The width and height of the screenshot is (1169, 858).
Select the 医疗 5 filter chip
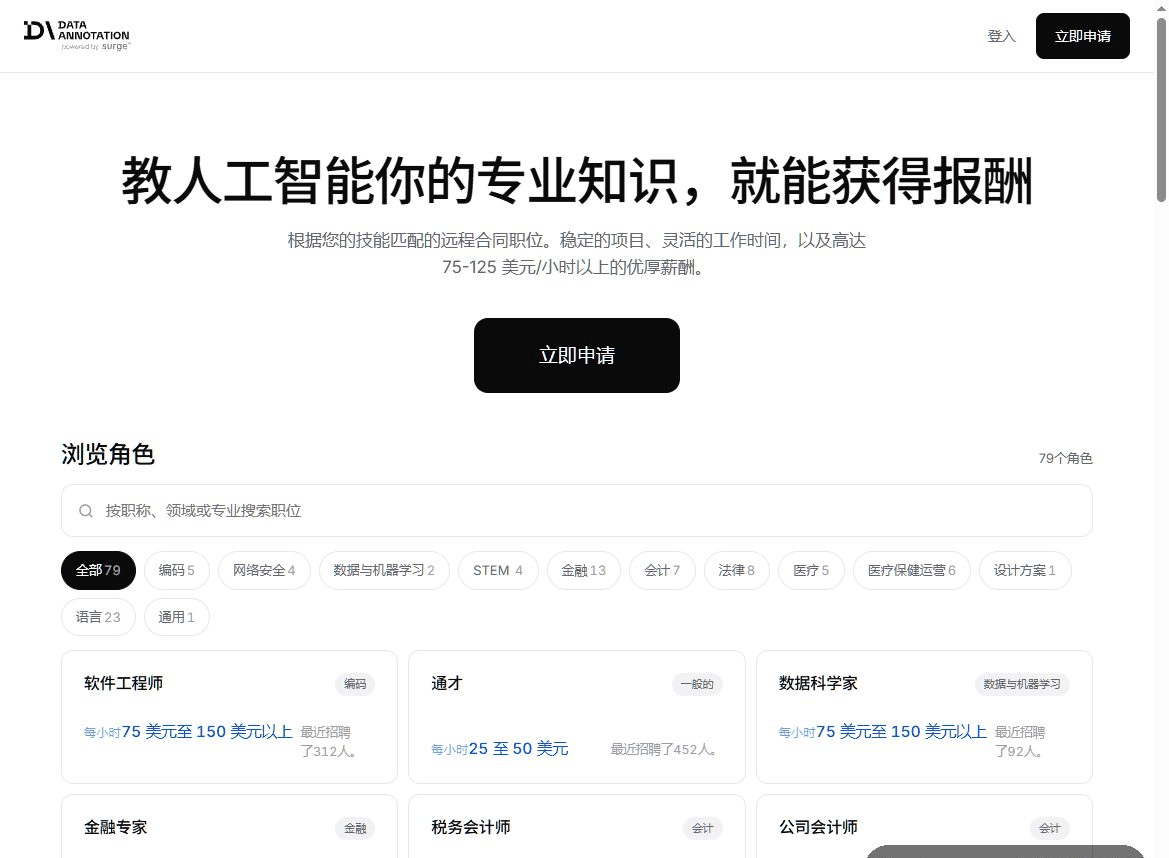click(x=811, y=570)
